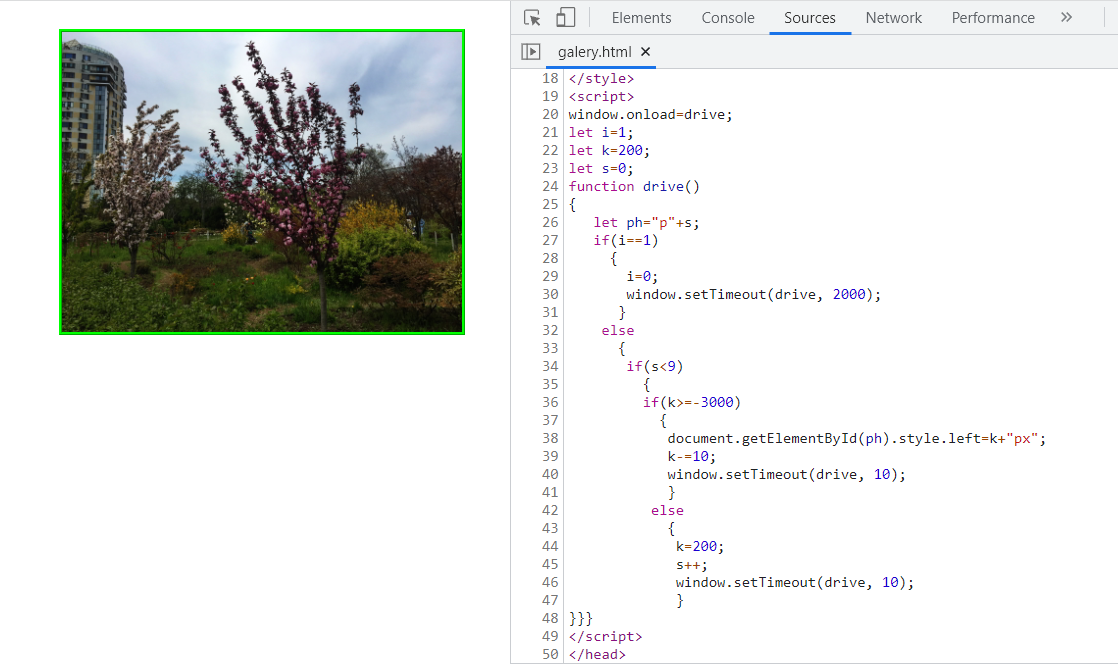Show the file navigator sidebar
The width and height of the screenshot is (1118, 664).
(x=530, y=52)
